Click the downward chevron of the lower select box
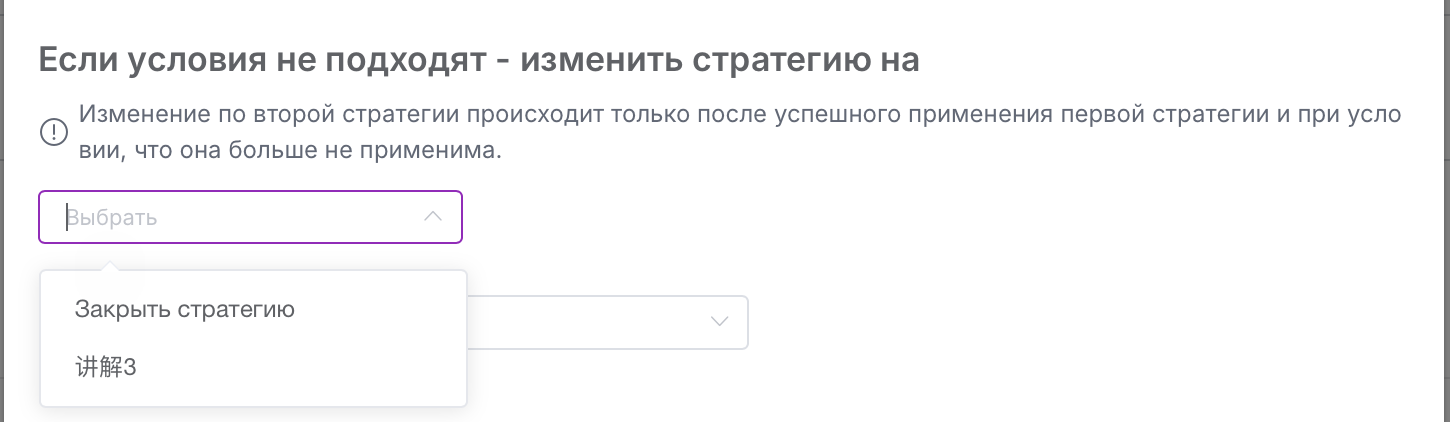The height and width of the screenshot is (422, 1450). click(x=719, y=322)
